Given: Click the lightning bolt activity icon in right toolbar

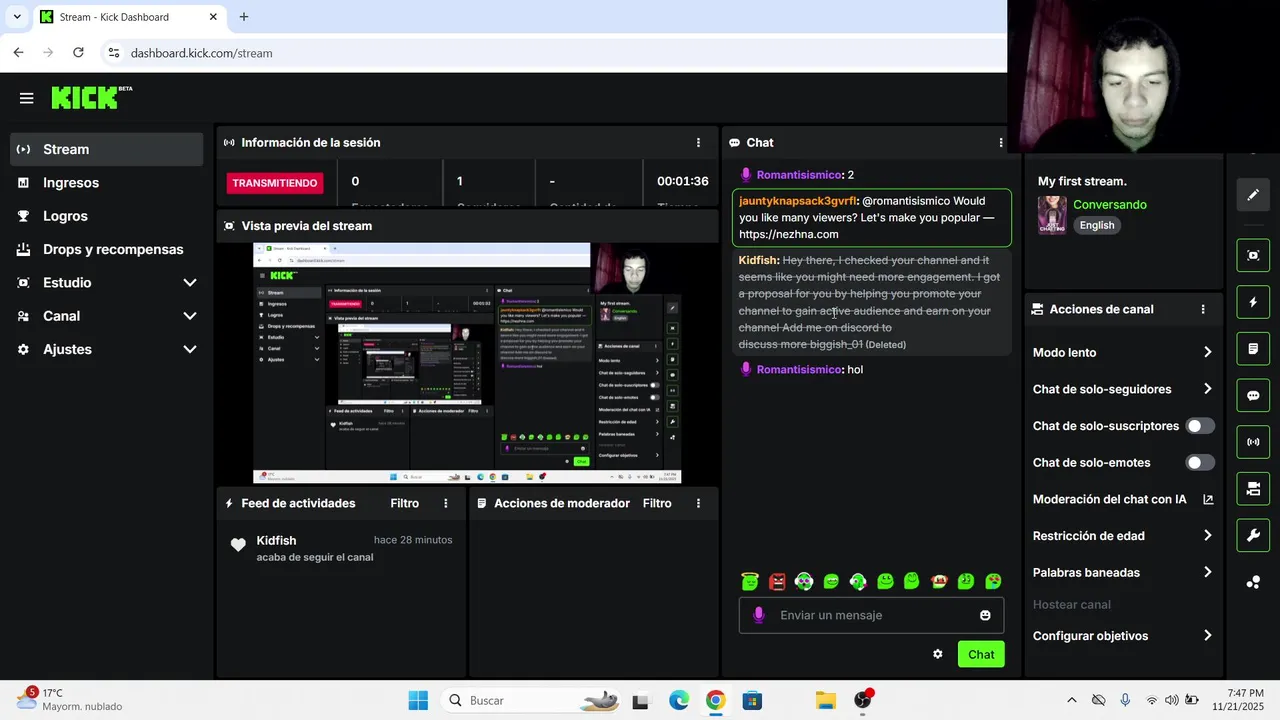Looking at the screenshot, I should [x=1253, y=302].
